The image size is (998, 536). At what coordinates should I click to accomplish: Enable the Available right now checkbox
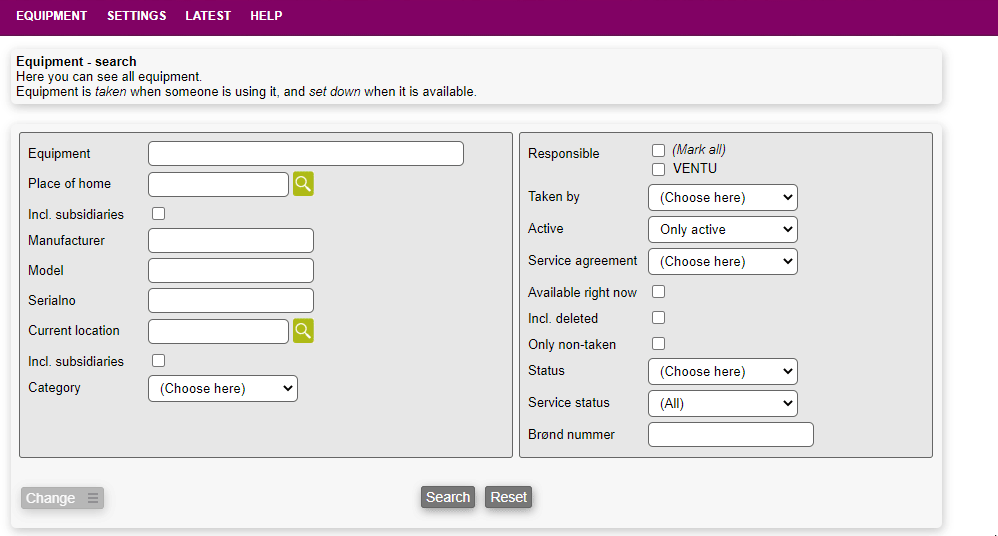click(658, 292)
